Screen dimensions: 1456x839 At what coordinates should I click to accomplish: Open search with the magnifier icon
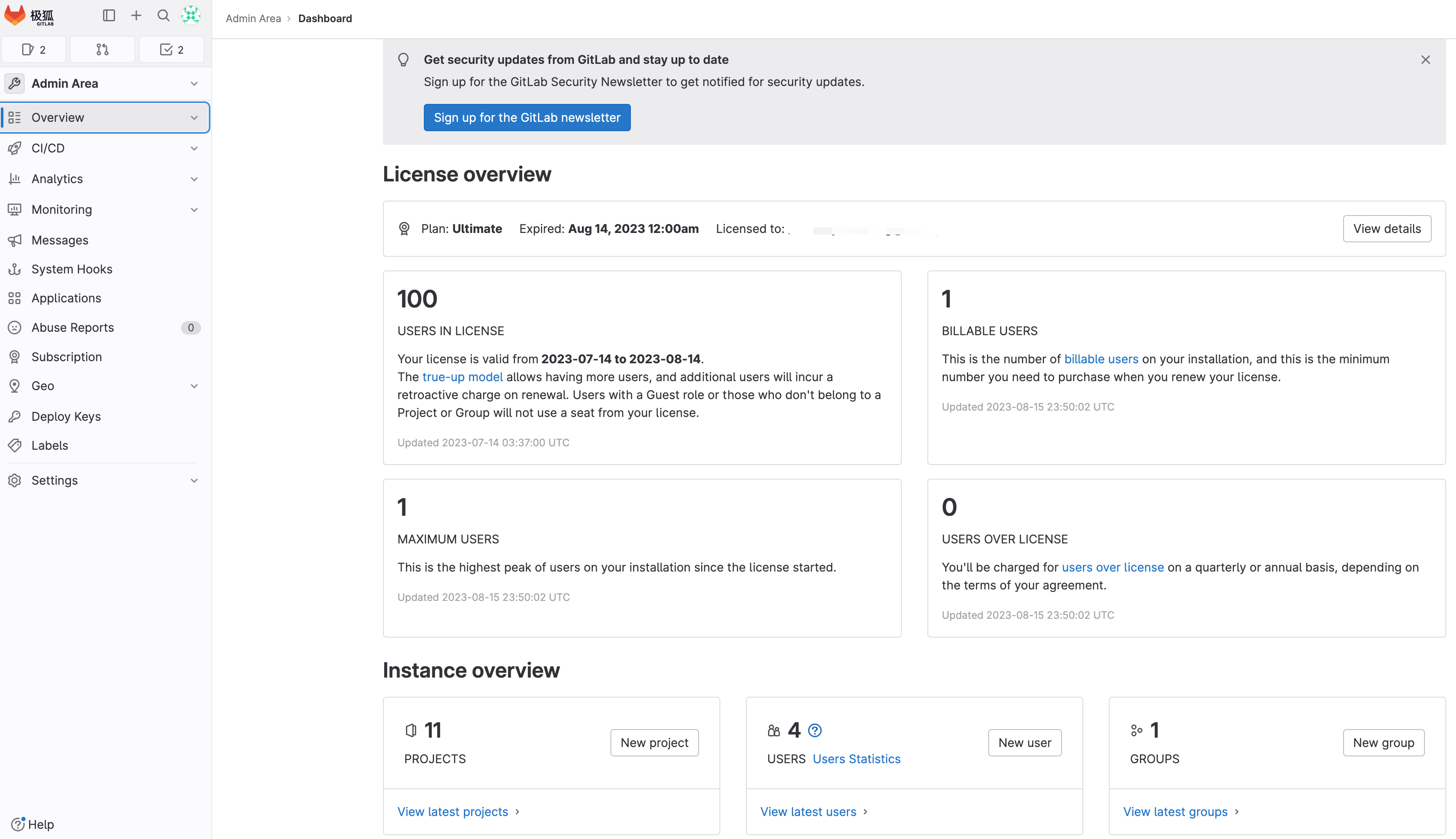164,16
